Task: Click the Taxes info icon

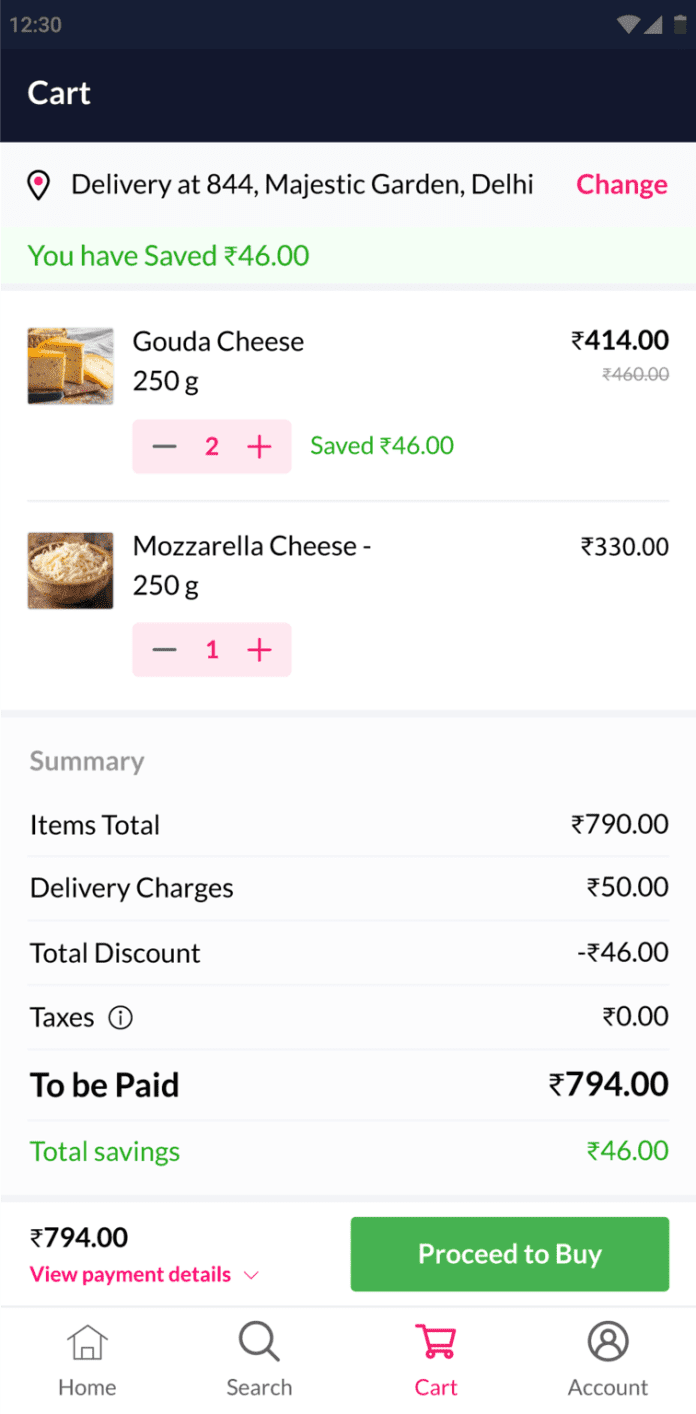Action: point(120,1017)
